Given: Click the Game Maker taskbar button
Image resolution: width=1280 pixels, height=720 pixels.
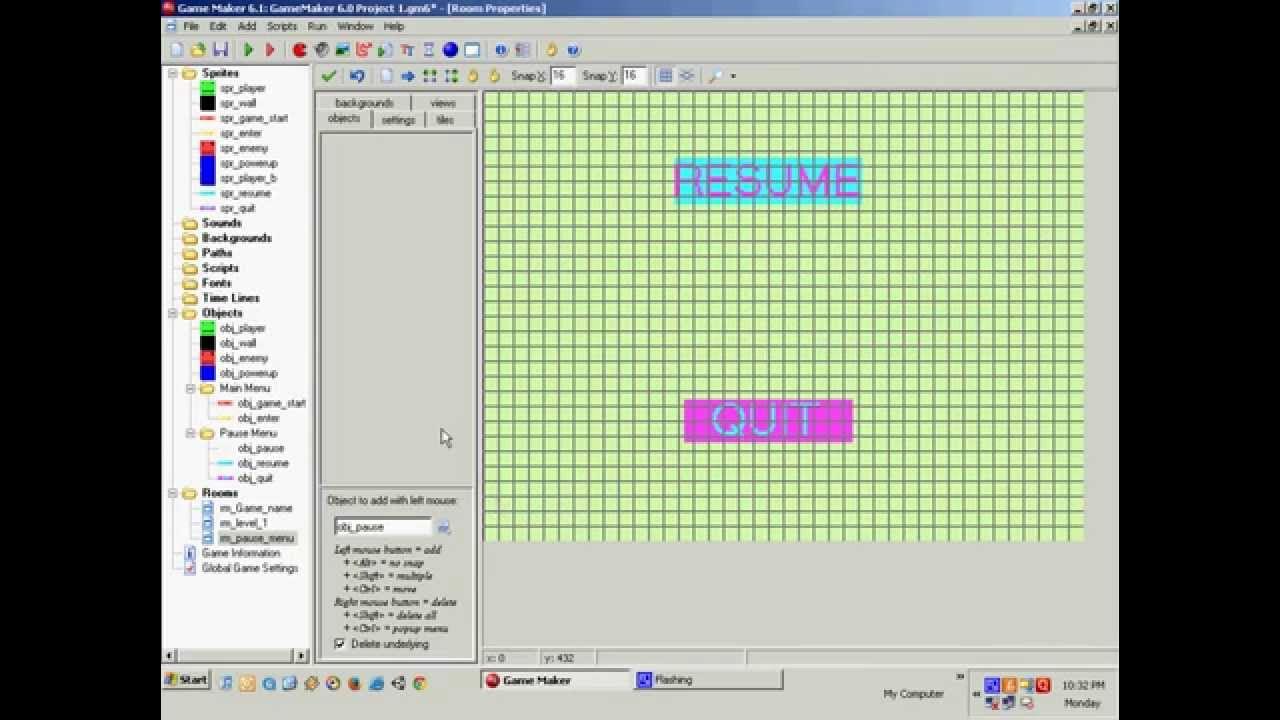Looking at the screenshot, I should 556,680.
